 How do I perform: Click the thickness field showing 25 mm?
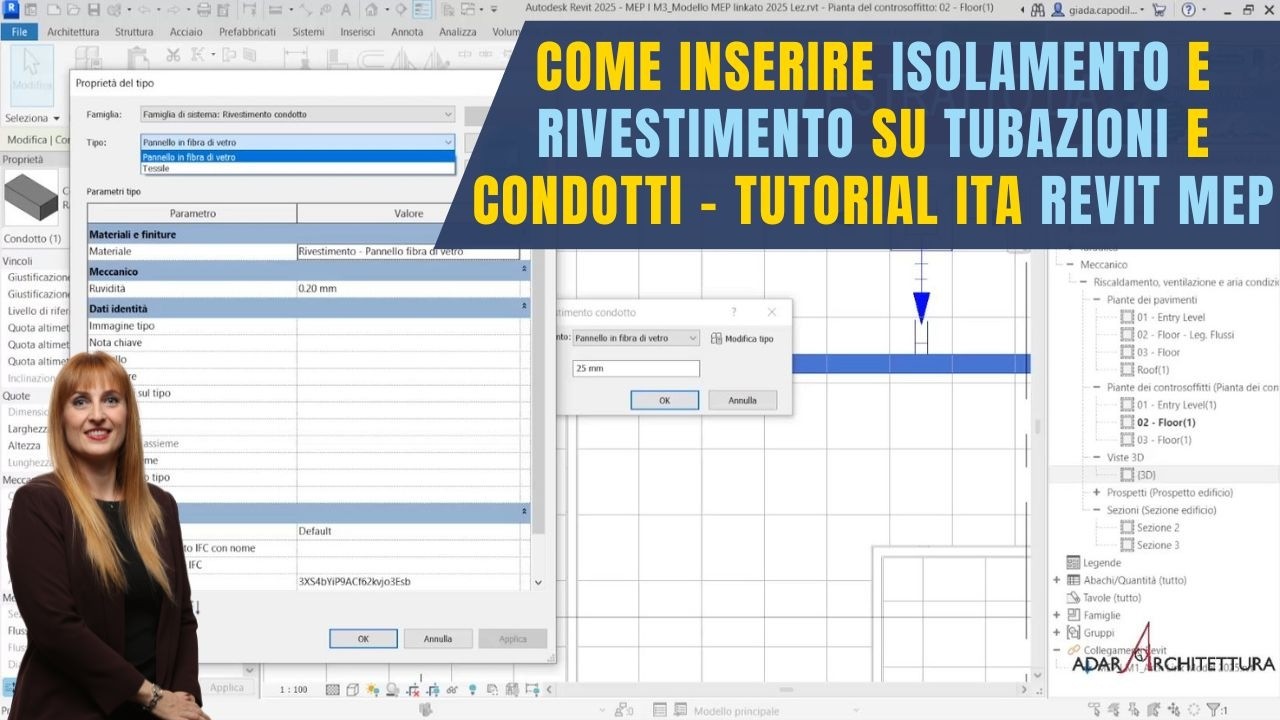[636, 368]
